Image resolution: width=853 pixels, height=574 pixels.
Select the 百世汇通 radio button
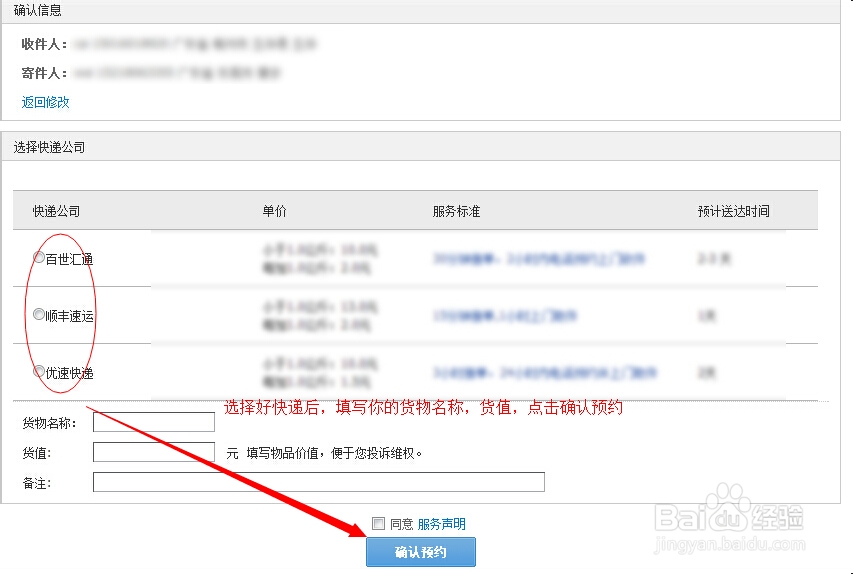(x=39, y=257)
